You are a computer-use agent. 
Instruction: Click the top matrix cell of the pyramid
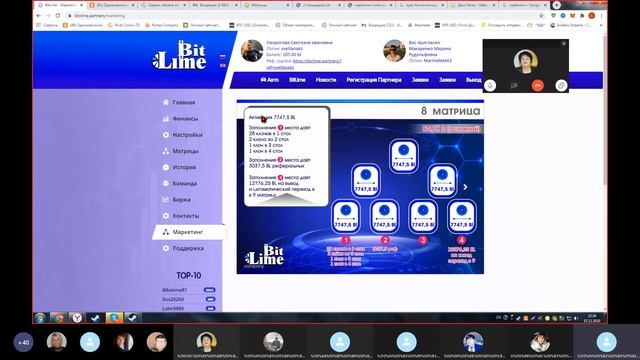403,156
